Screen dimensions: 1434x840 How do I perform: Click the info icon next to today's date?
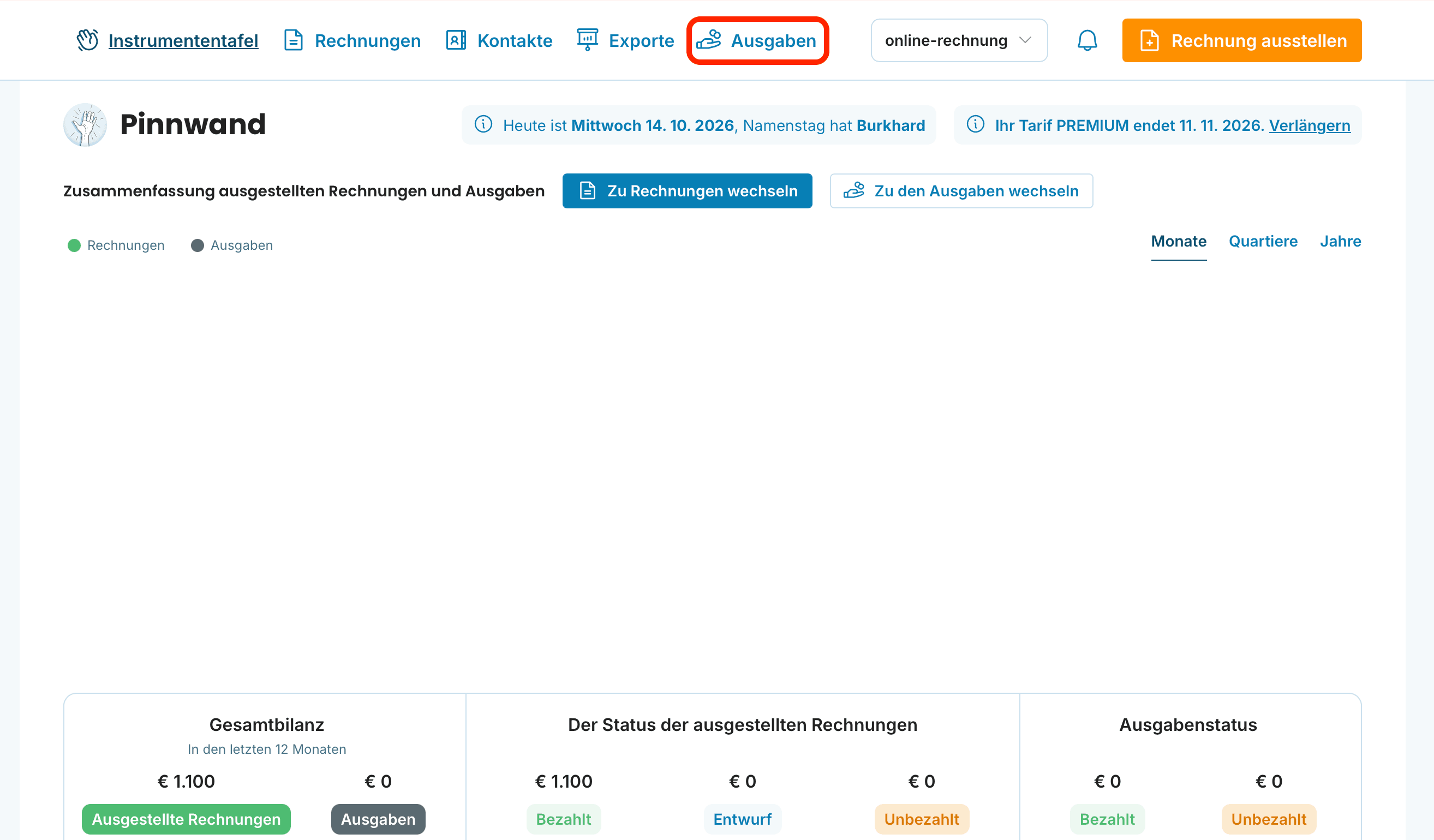click(483, 124)
